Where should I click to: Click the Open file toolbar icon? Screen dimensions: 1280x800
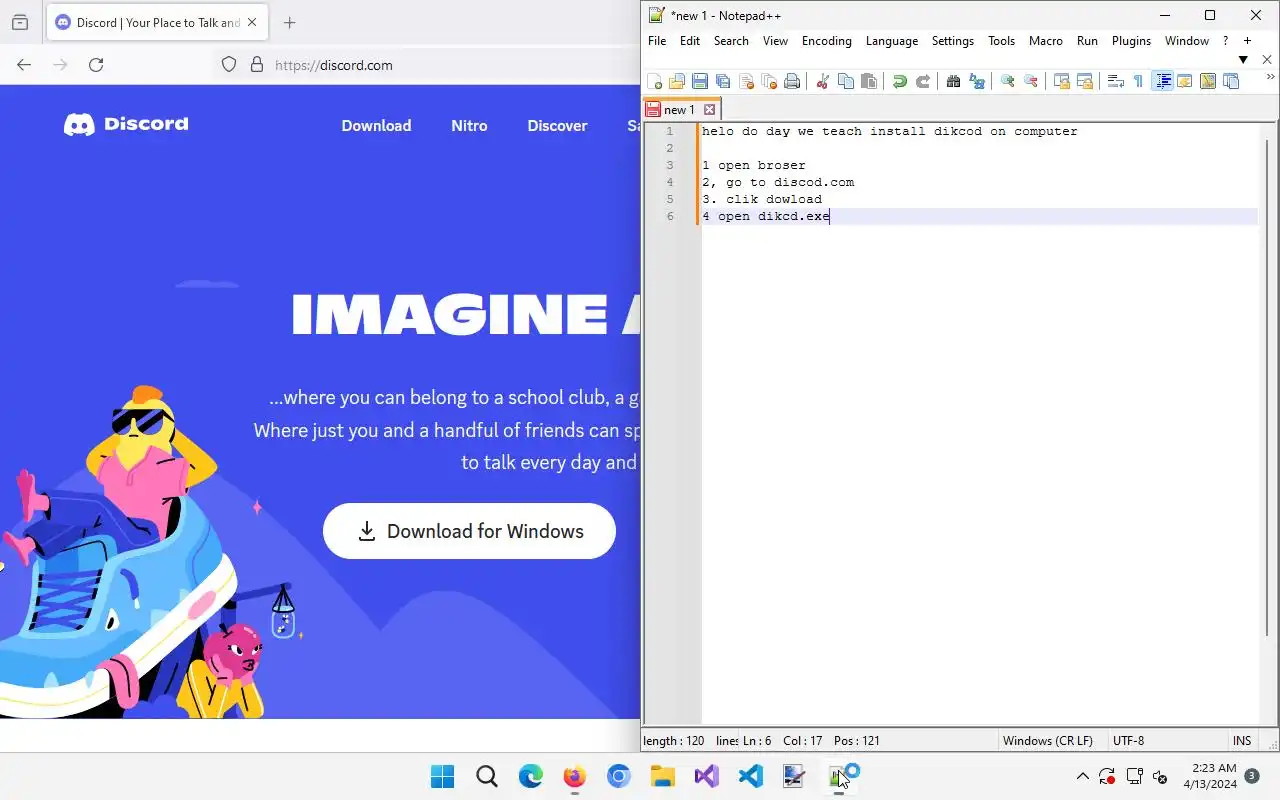click(677, 82)
